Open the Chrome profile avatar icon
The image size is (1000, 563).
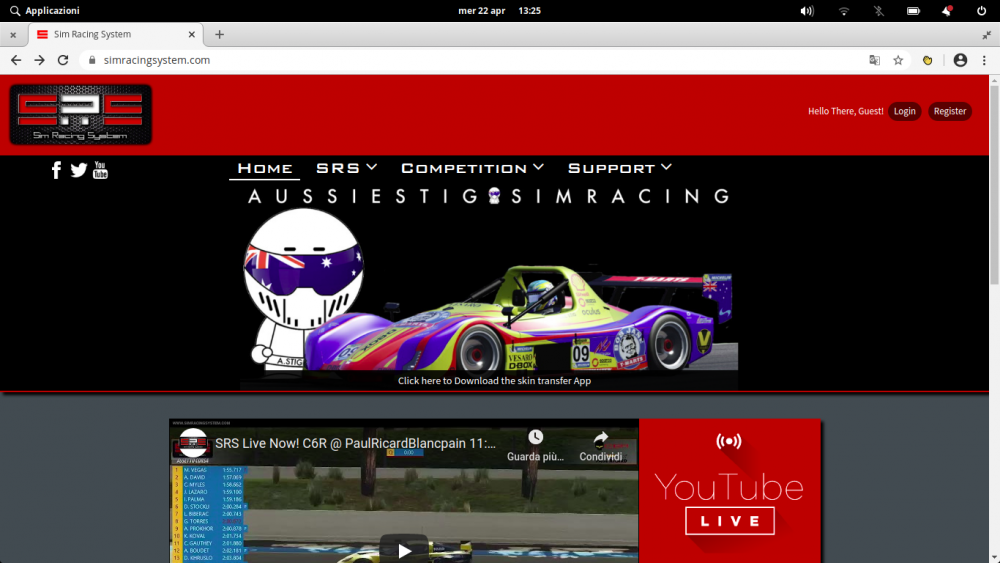click(x=960, y=60)
